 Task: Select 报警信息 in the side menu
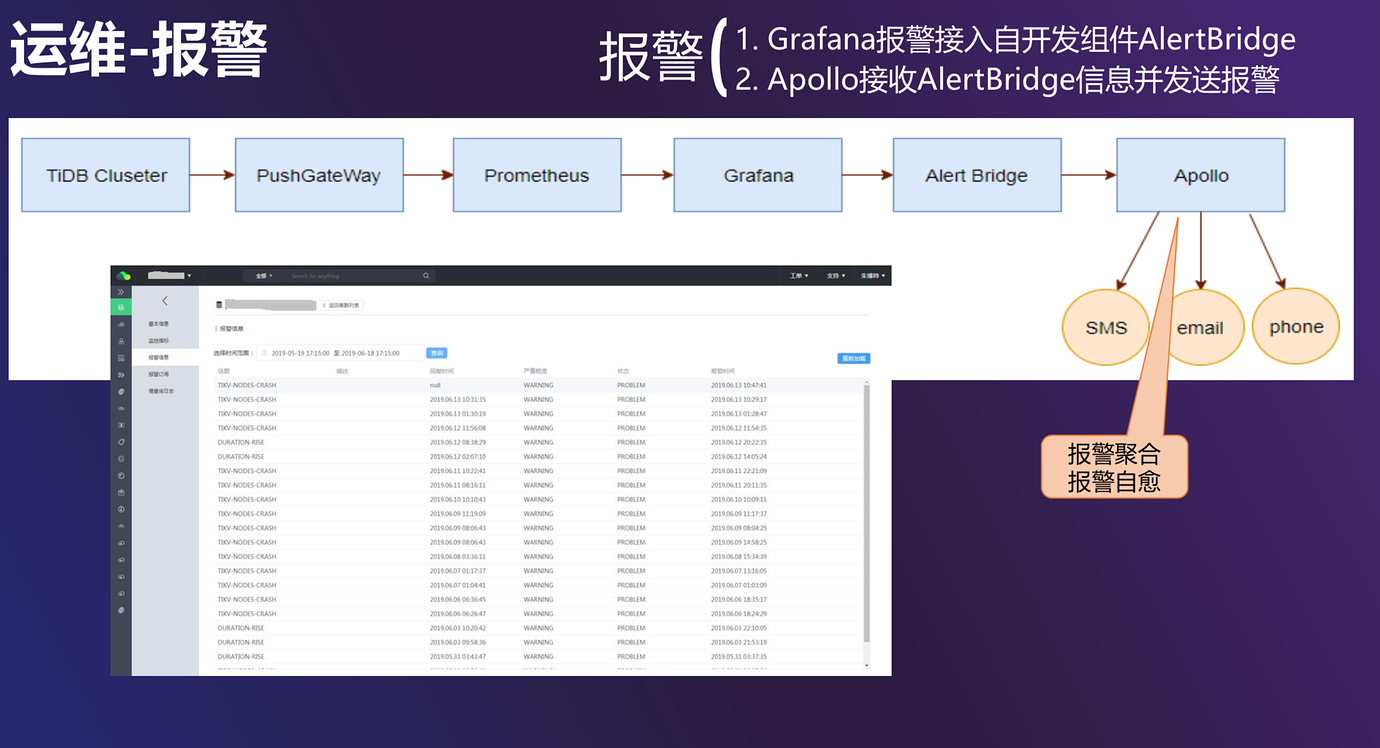point(159,357)
